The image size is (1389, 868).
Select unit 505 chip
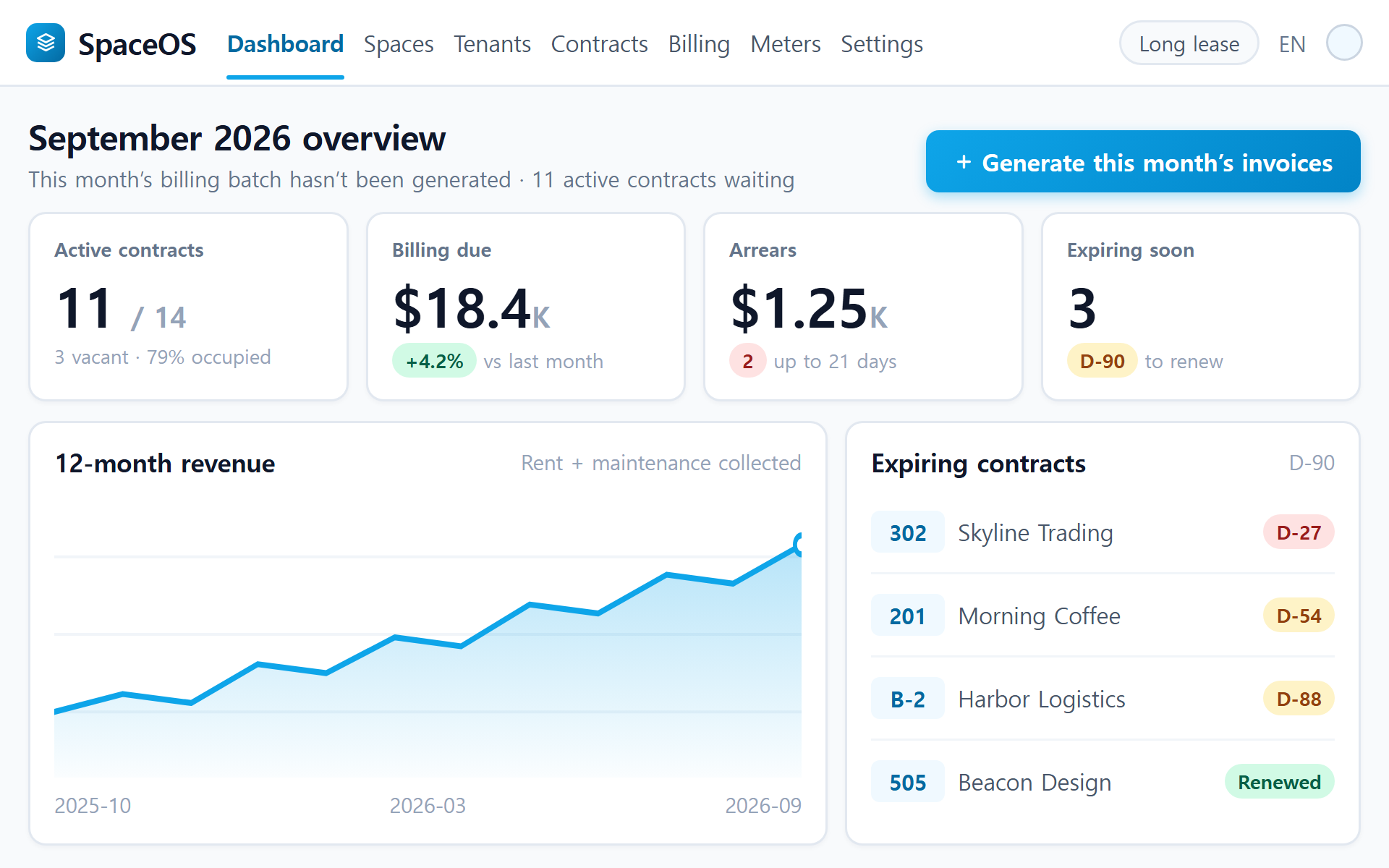click(908, 782)
